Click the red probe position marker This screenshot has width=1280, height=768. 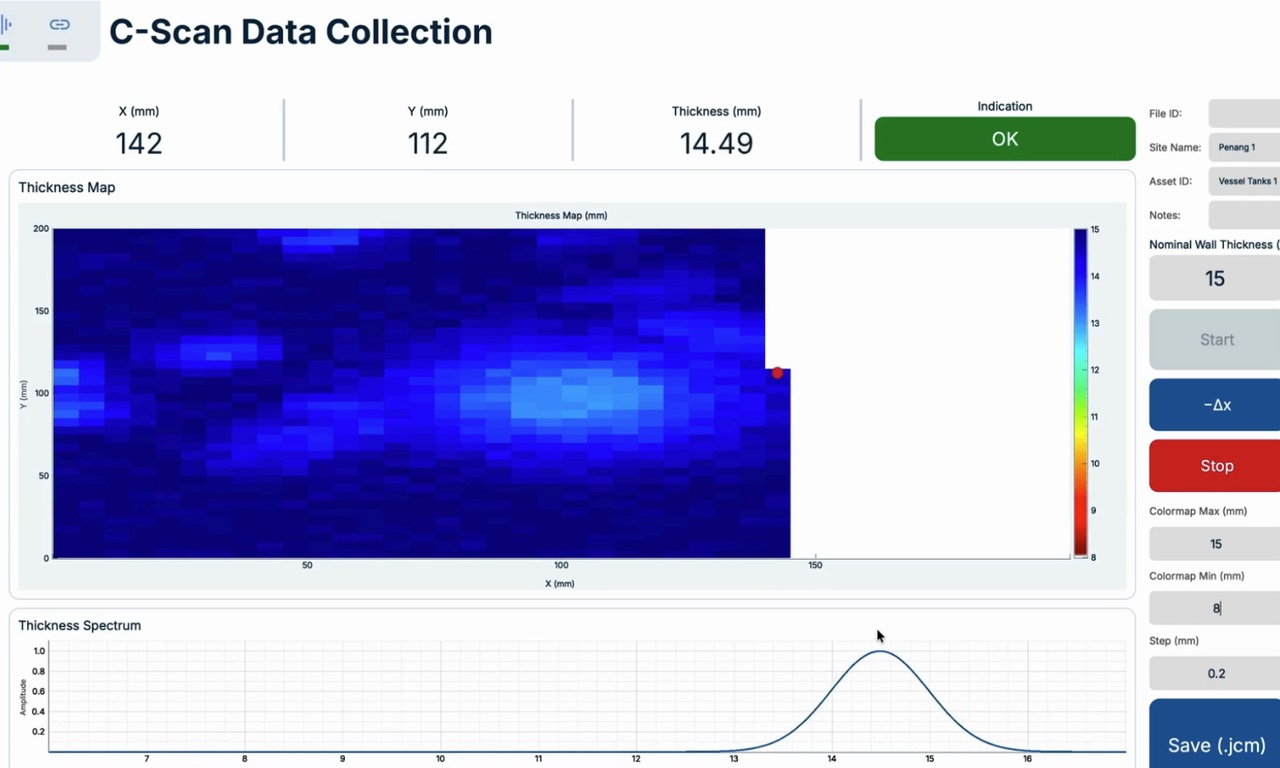[777, 373]
